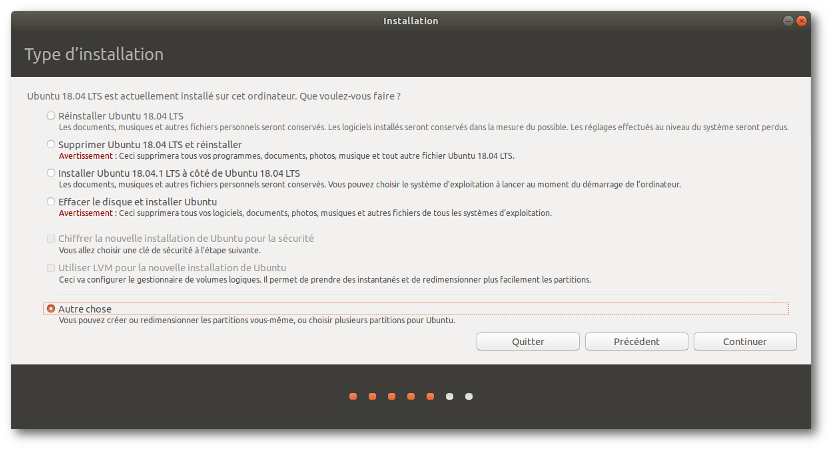Select Installer Ubuntu 18.04.1 LTS à côté
The width and height of the screenshot is (832, 450).
tap(51, 173)
